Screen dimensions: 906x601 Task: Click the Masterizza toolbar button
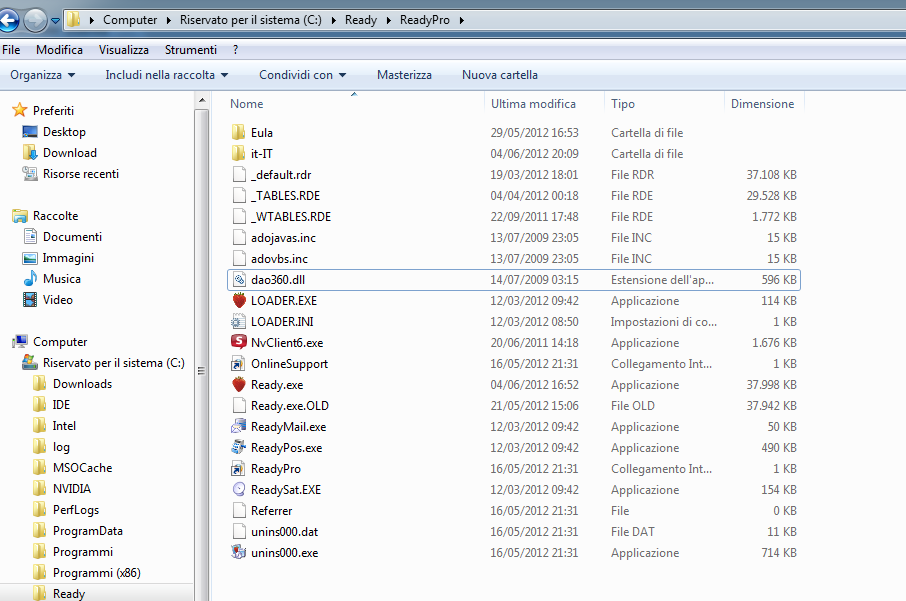(x=404, y=75)
